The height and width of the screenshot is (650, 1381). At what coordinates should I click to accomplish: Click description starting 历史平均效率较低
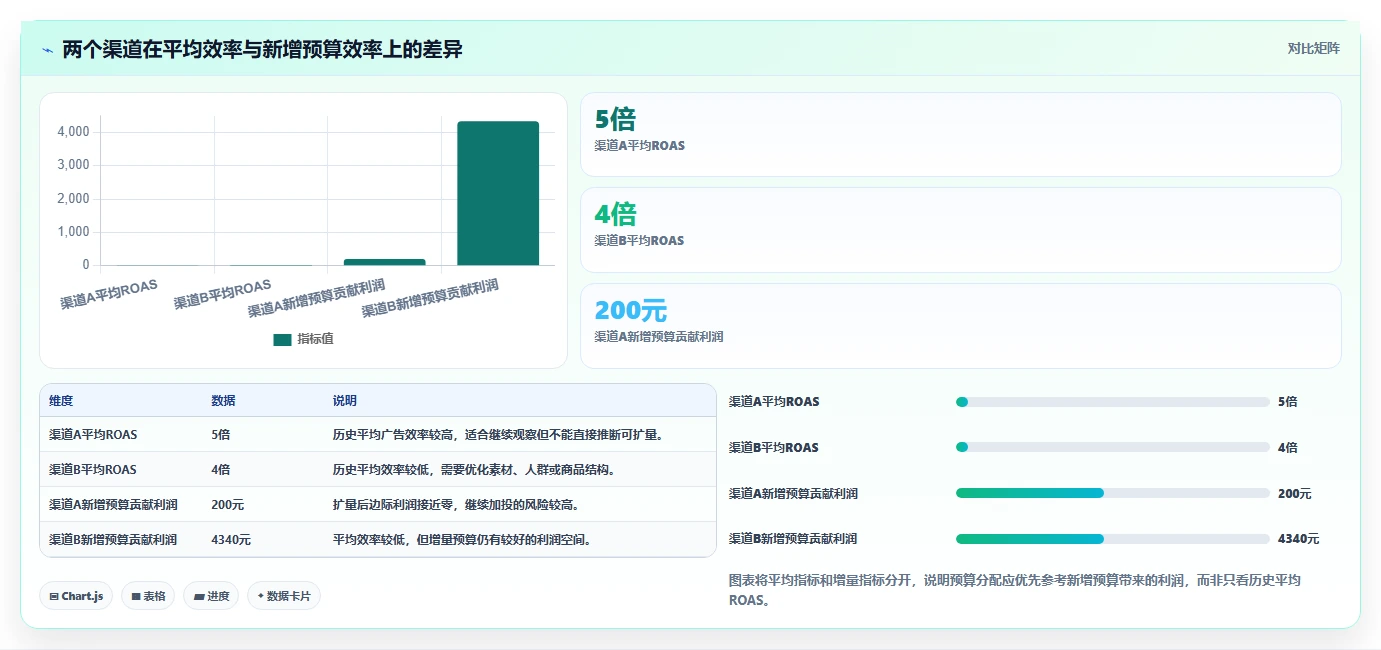click(474, 469)
